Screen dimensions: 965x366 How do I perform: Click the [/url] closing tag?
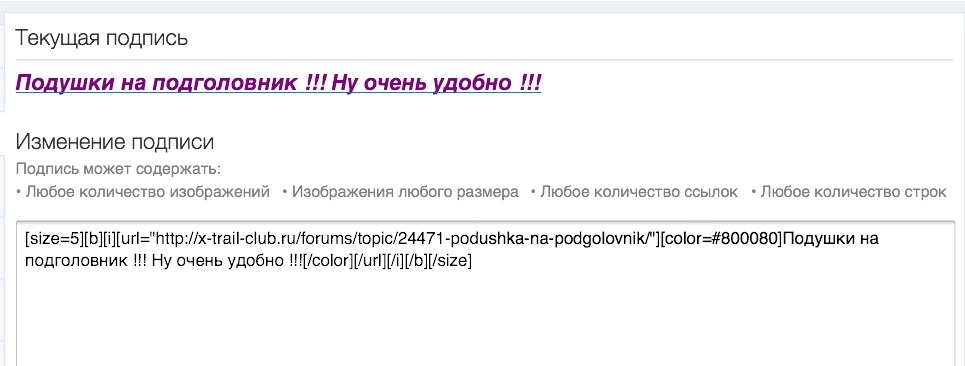[369, 261]
